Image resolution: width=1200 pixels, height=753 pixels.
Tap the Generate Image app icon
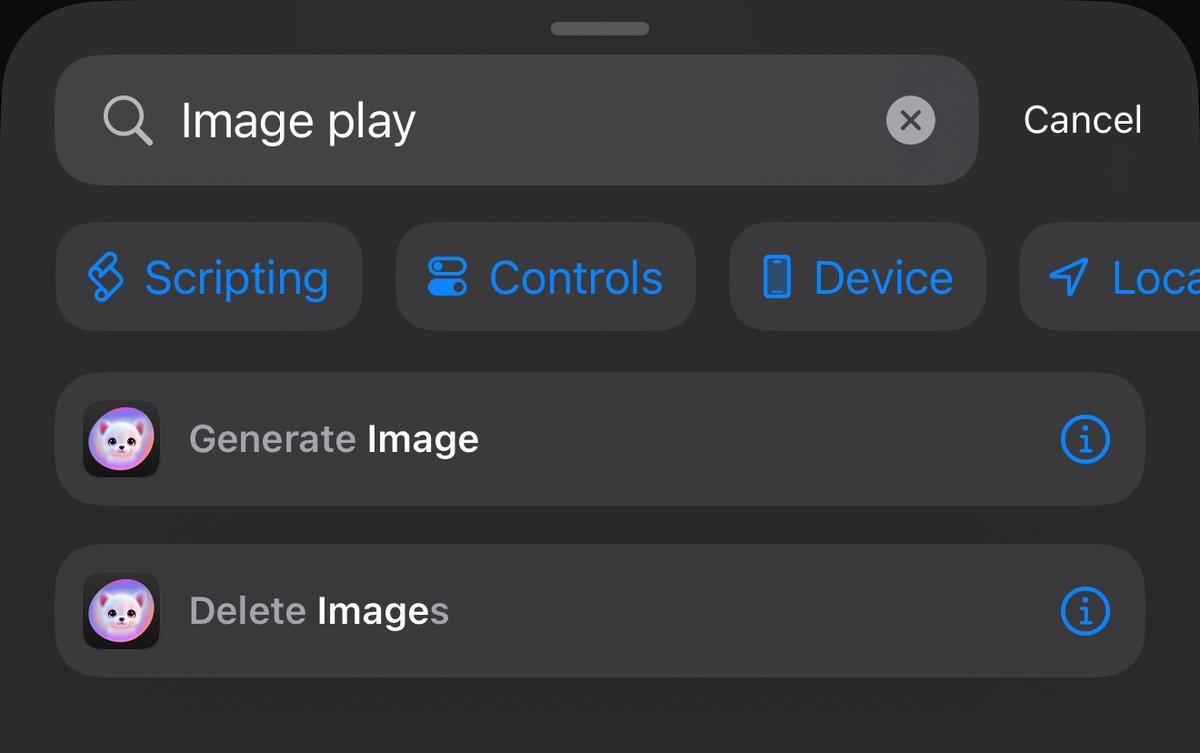(121, 439)
